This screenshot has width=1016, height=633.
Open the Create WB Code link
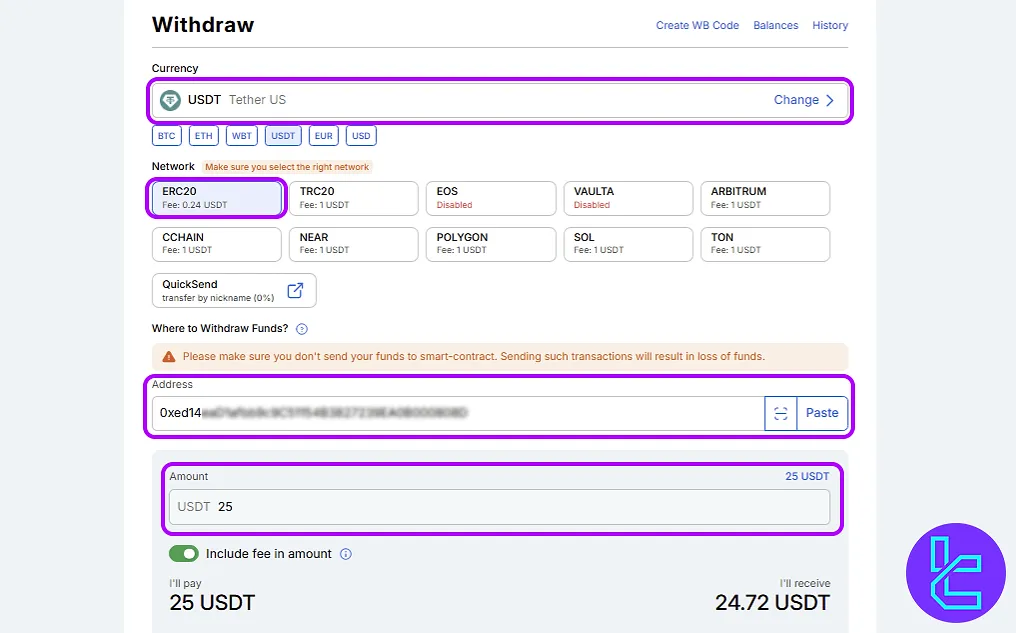point(697,25)
